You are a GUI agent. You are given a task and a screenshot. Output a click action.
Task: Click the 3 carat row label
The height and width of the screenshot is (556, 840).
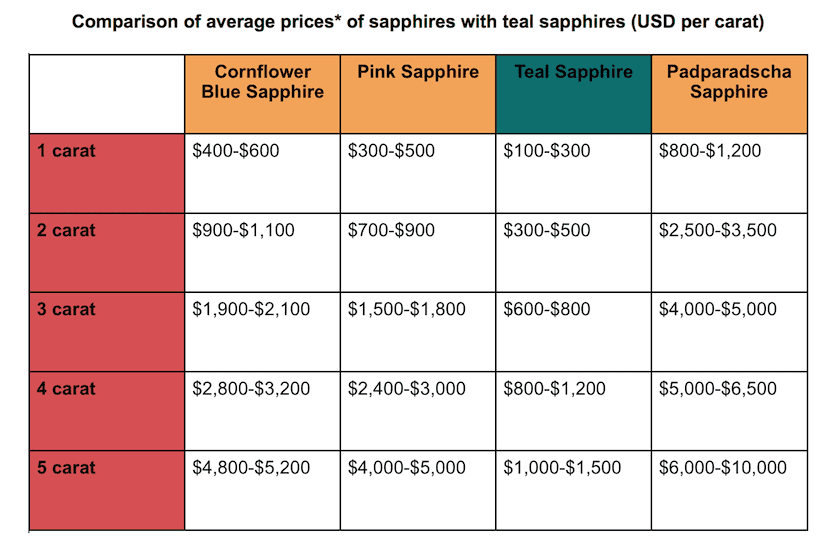67,309
